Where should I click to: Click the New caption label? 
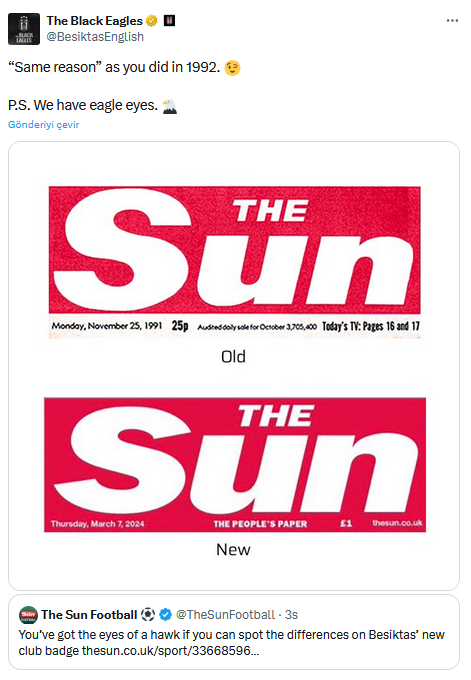233,549
